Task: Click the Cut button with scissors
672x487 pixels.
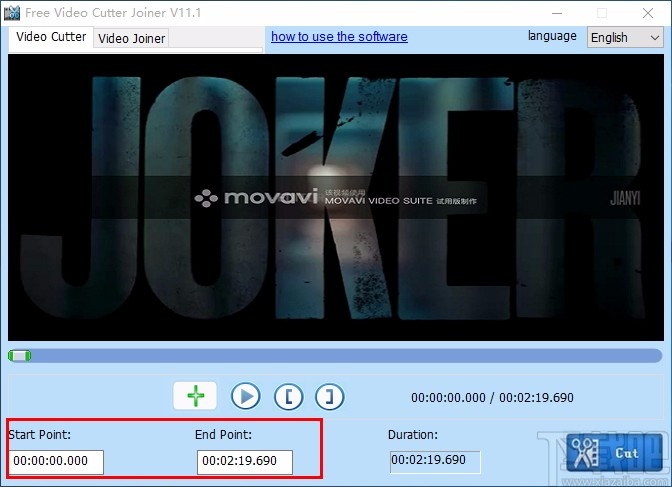Action: [614, 453]
